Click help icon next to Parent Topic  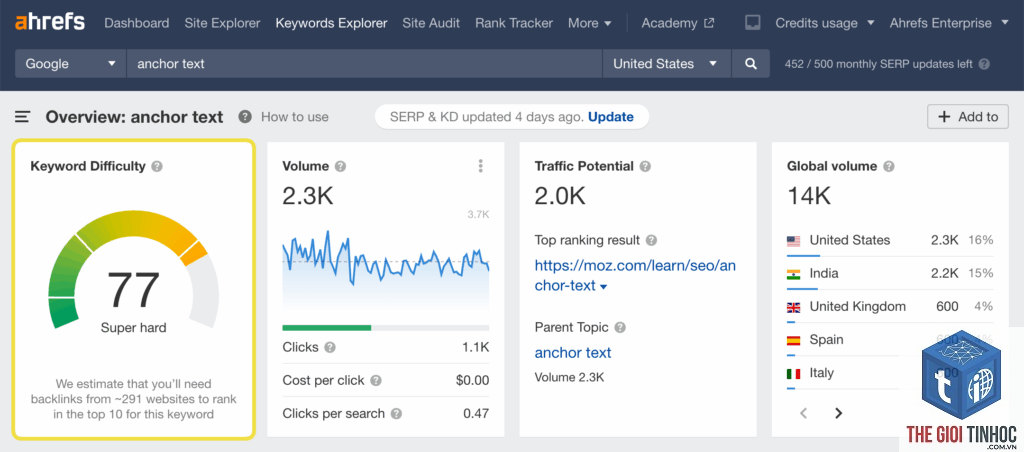620,327
